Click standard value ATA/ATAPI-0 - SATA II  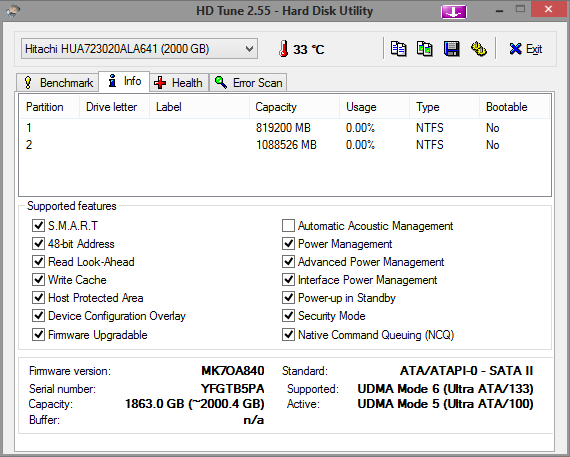(466, 370)
